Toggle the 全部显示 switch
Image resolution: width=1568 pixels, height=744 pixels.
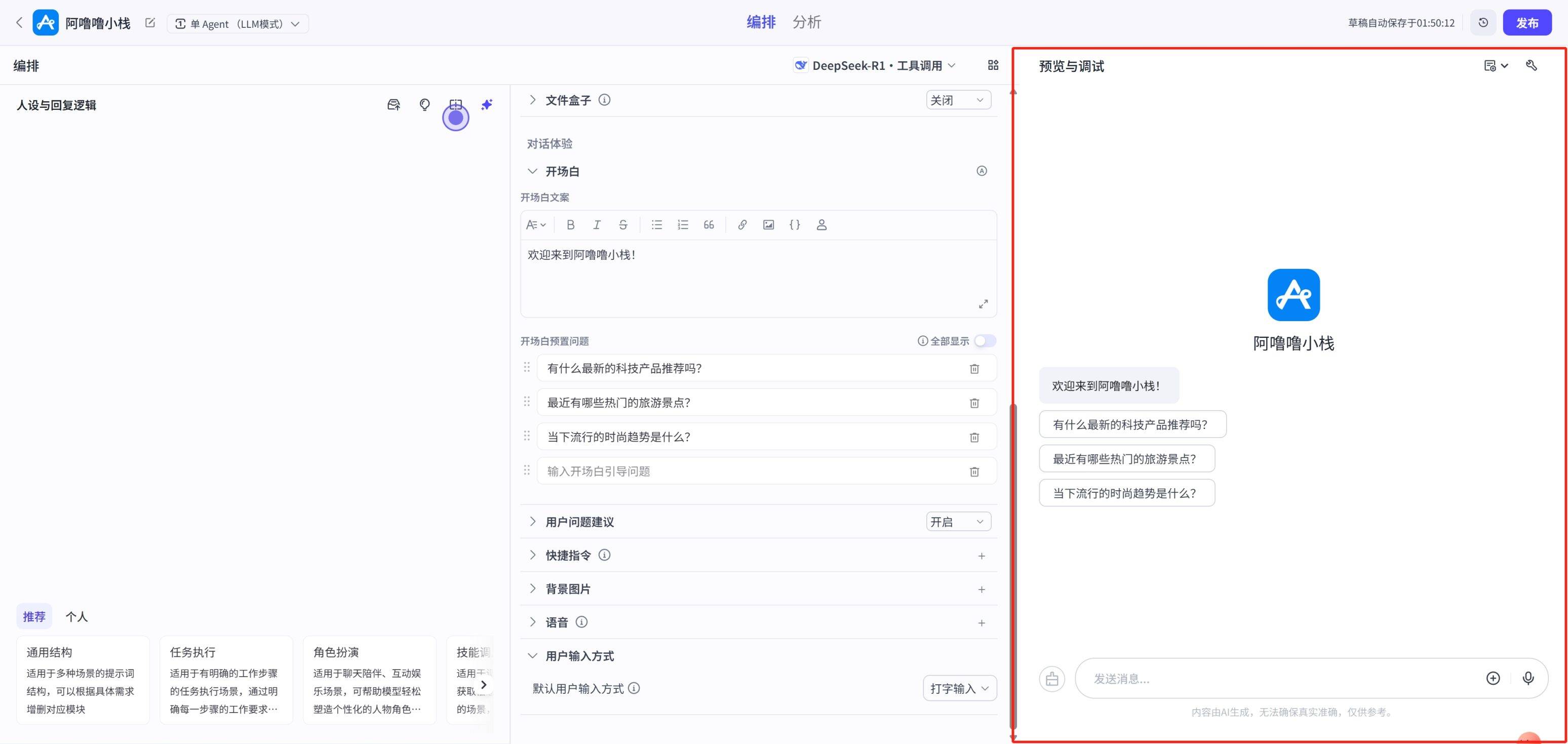(984, 341)
